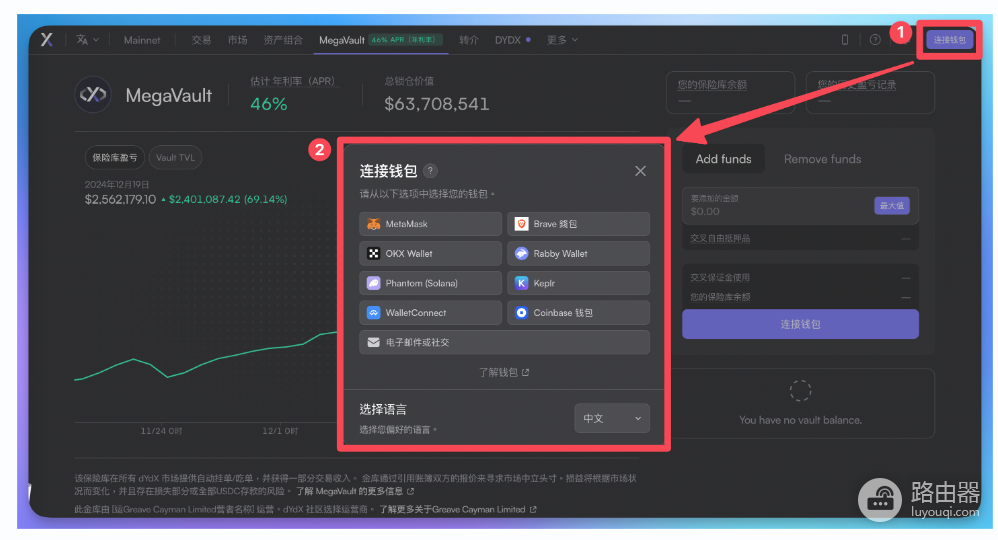Open the help question-mark icon in header
998x540 pixels.
click(x=875, y=40)
